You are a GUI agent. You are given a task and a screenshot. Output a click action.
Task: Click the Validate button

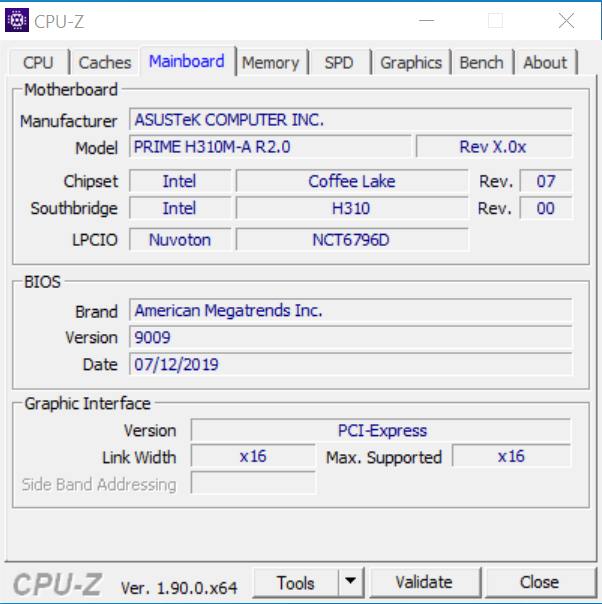pos(424,582)
